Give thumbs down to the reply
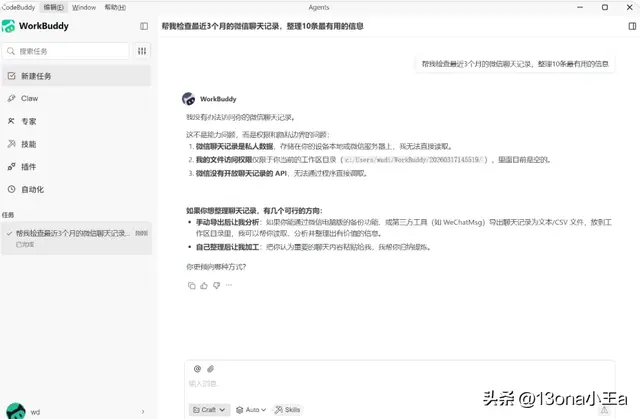Screen dimensions: 640x419 tap(217, 286)
